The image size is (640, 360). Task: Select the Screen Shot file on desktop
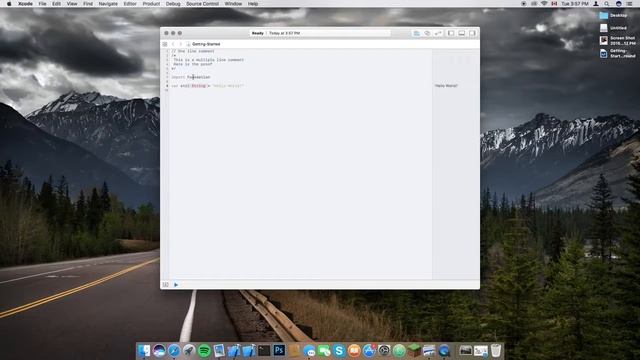[618, 40]
